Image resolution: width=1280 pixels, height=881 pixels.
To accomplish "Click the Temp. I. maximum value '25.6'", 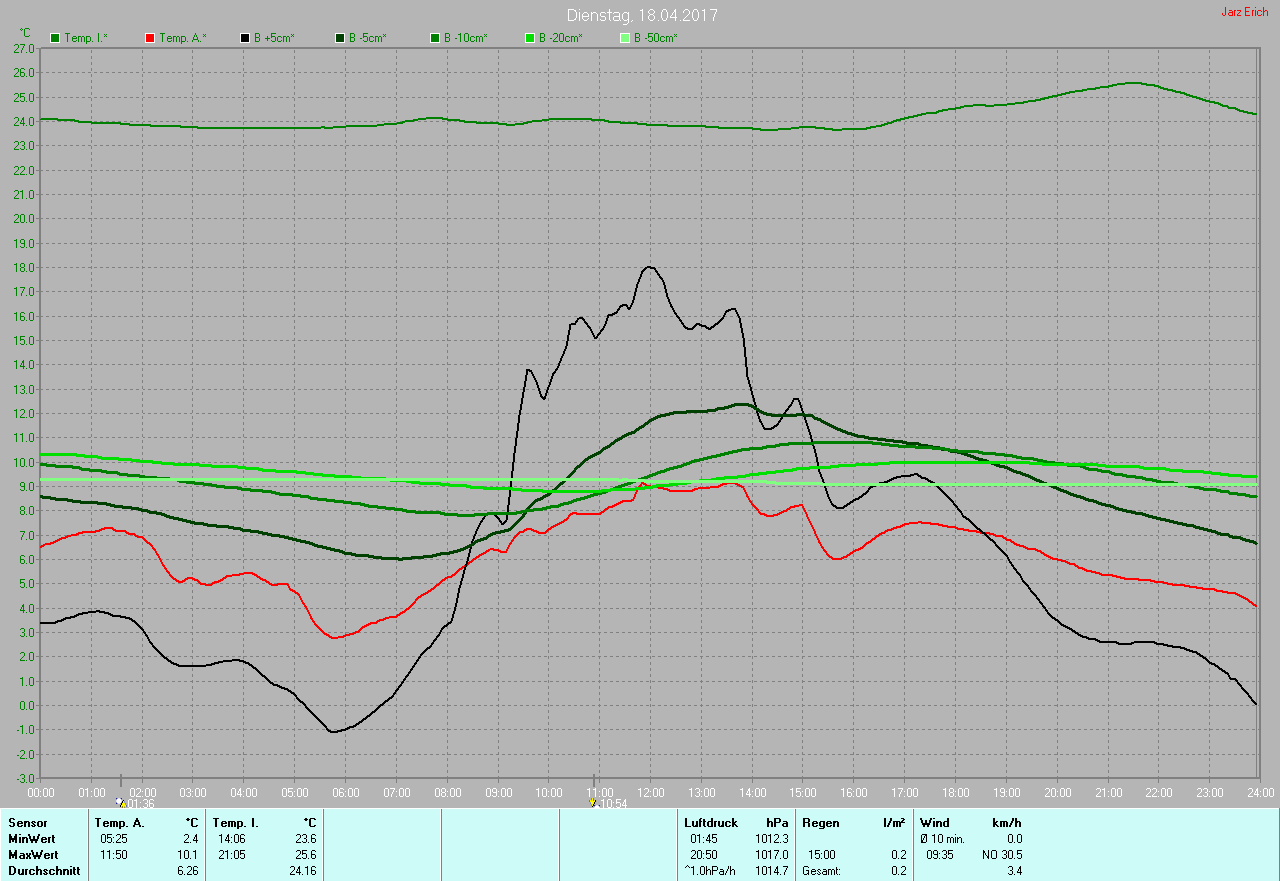I will 305,855.
